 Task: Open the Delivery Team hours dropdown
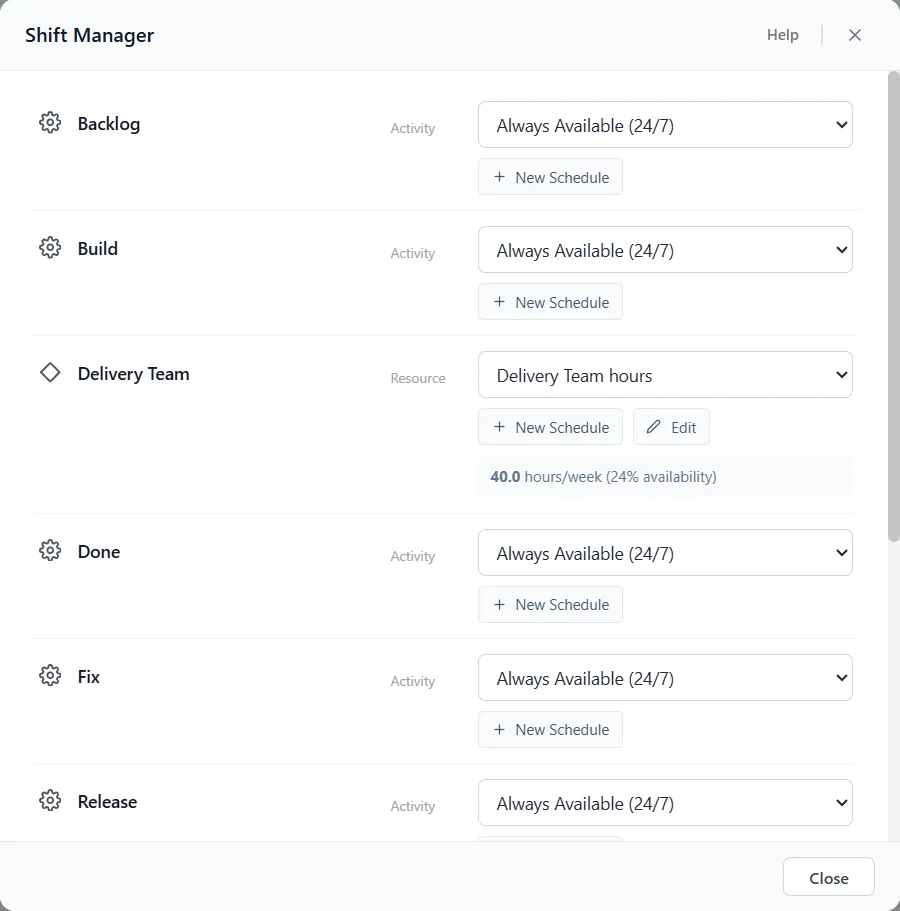pos(665,375)
